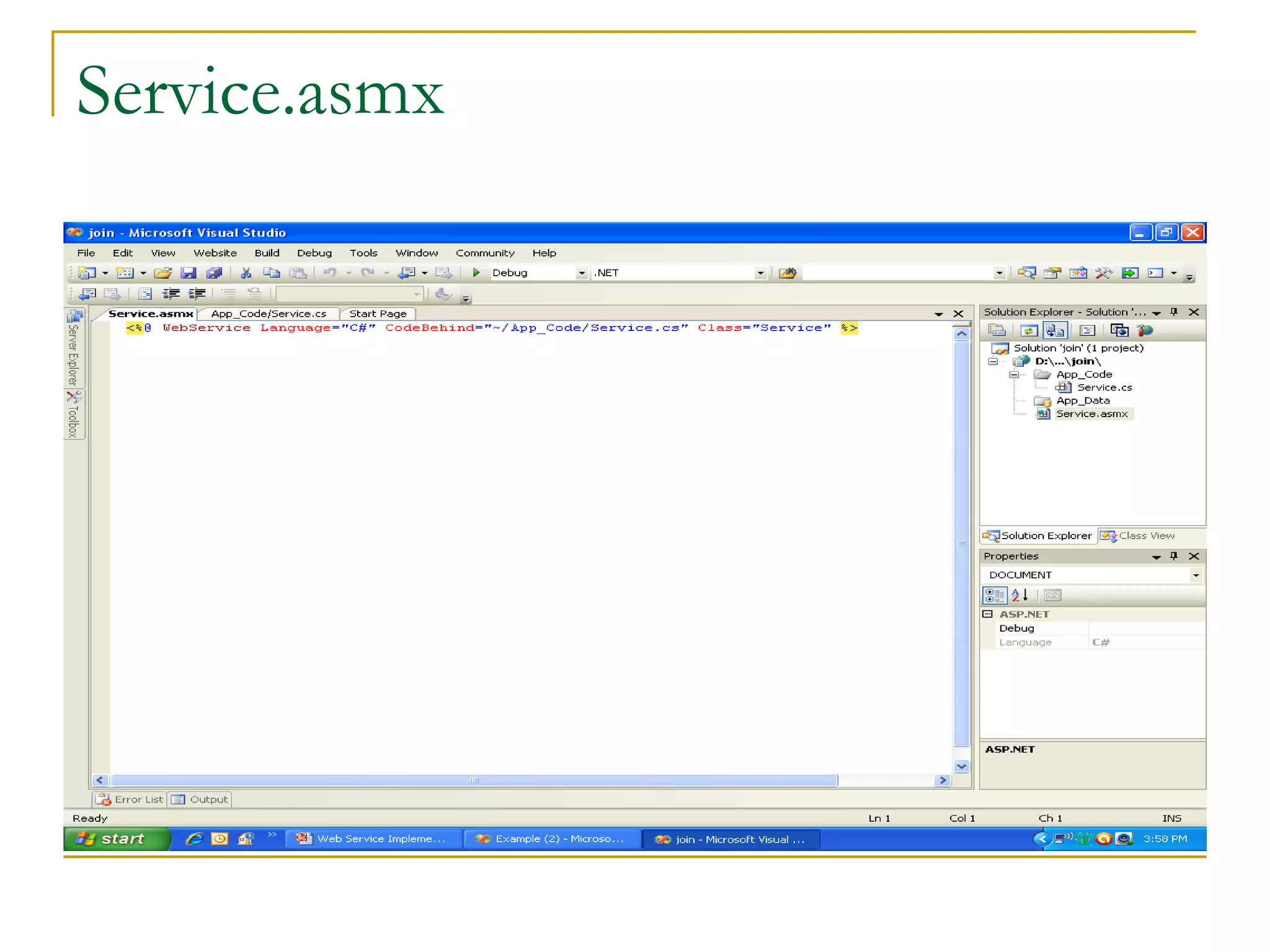
Task: Click the editor scroll down arrow
Action: tap(962, 767)
